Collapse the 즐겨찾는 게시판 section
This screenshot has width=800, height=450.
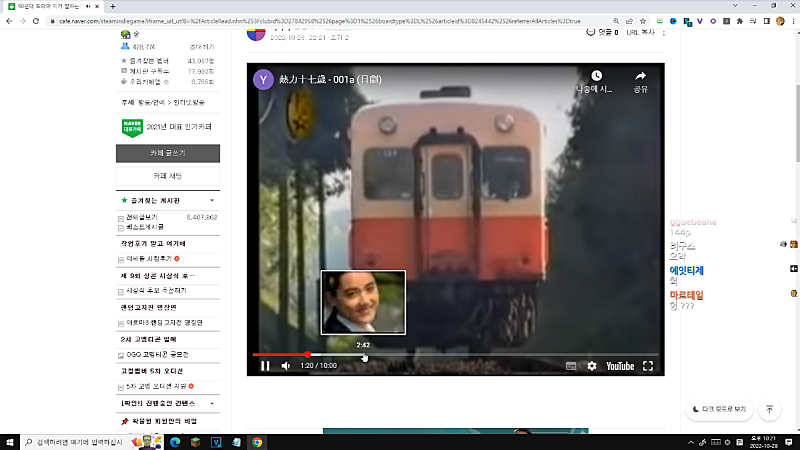click(x=212, y=201)
